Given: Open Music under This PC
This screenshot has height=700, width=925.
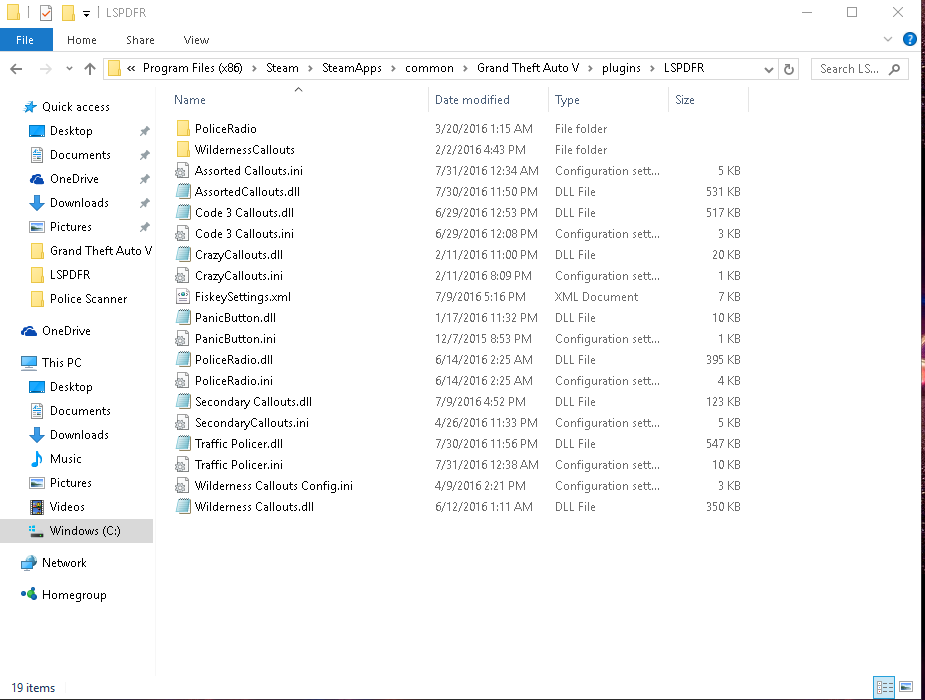Looking at the screenshot, I should [65, 459].
